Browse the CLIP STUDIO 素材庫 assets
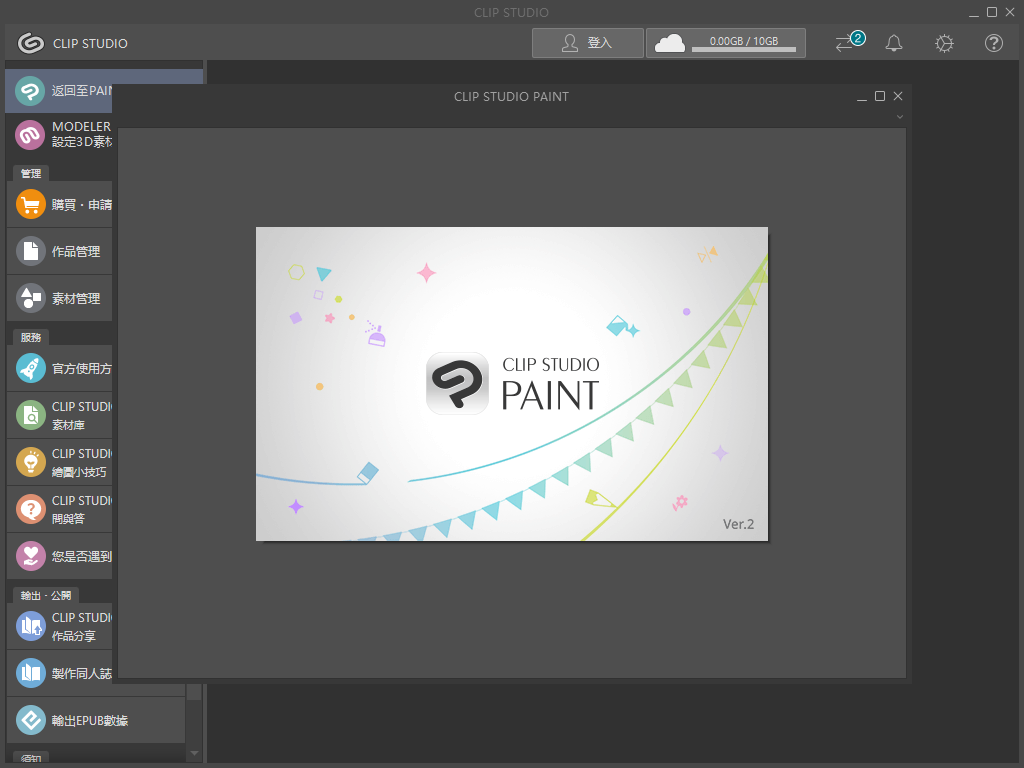 pos(30,415)
